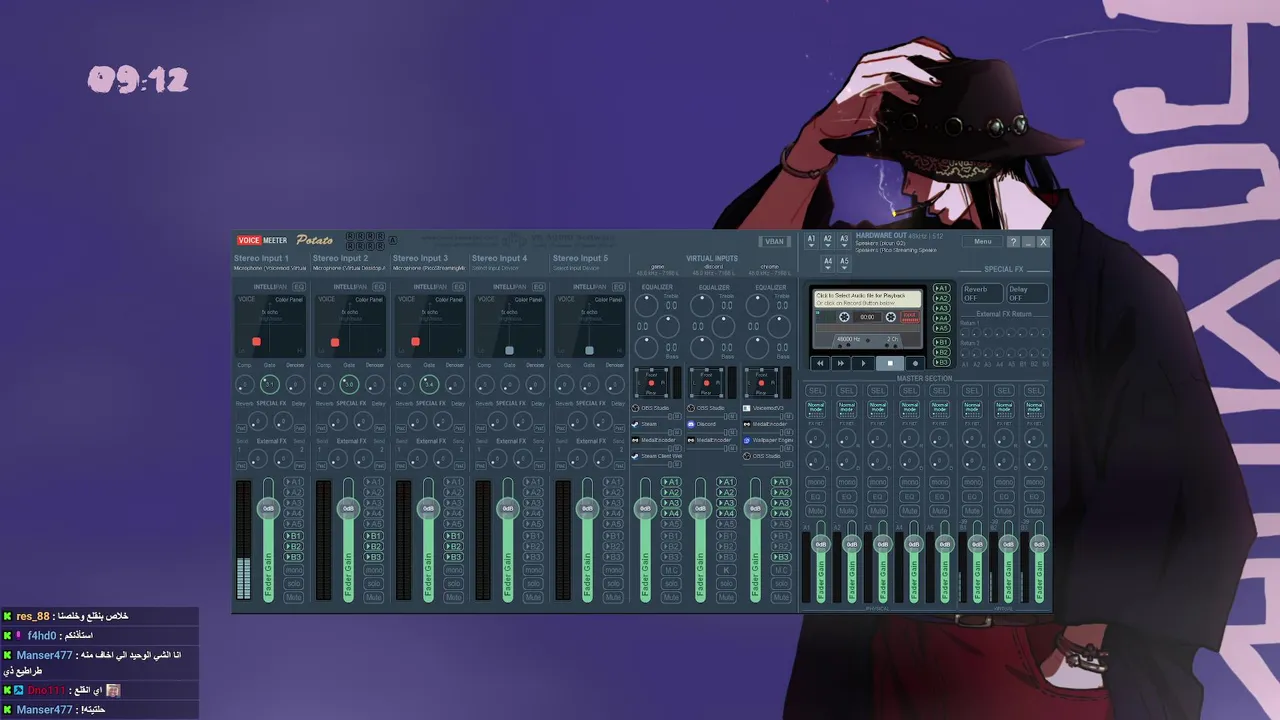
Task: Click the cassette play button
Action: pyautogui.click(x=864, y=363)
